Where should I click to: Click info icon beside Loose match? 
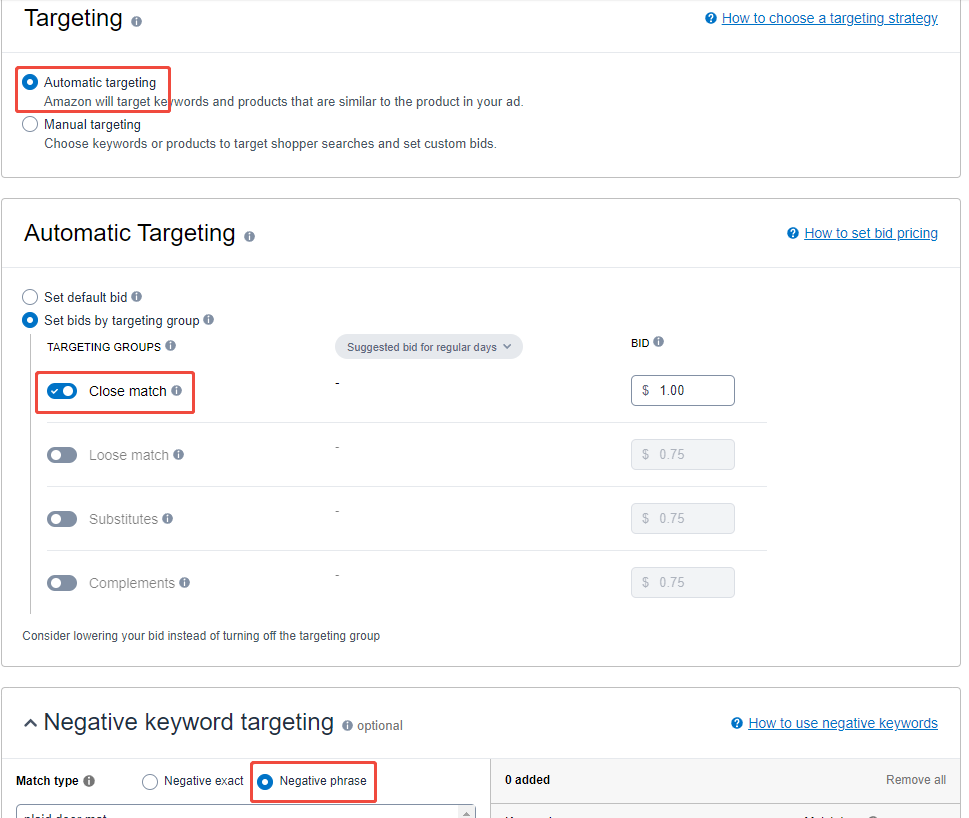(x=179, y=455)
